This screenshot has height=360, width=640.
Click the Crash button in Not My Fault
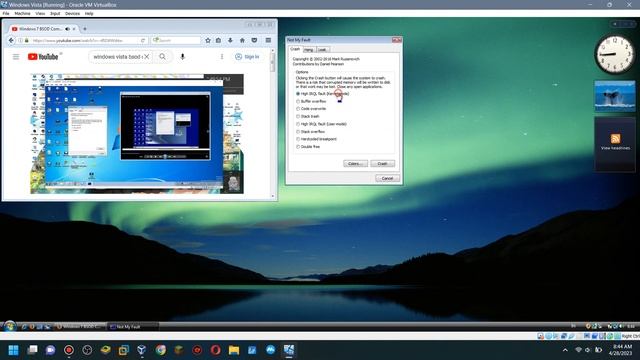click(x=382, y=164)
